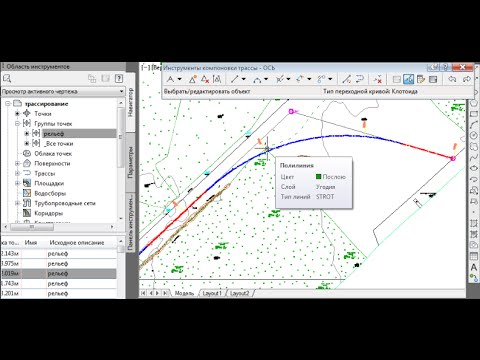This screenshot has width=480, height=360.
Task: Open the curve tool dropdown arrow
Action: click(x=266, y=79)
